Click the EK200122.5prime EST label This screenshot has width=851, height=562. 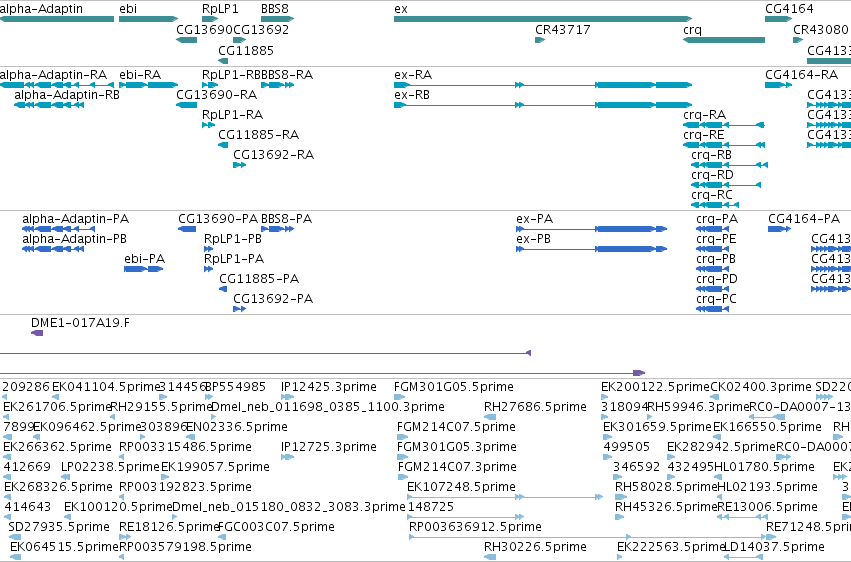pyautogui.click(x=655, y=387)
